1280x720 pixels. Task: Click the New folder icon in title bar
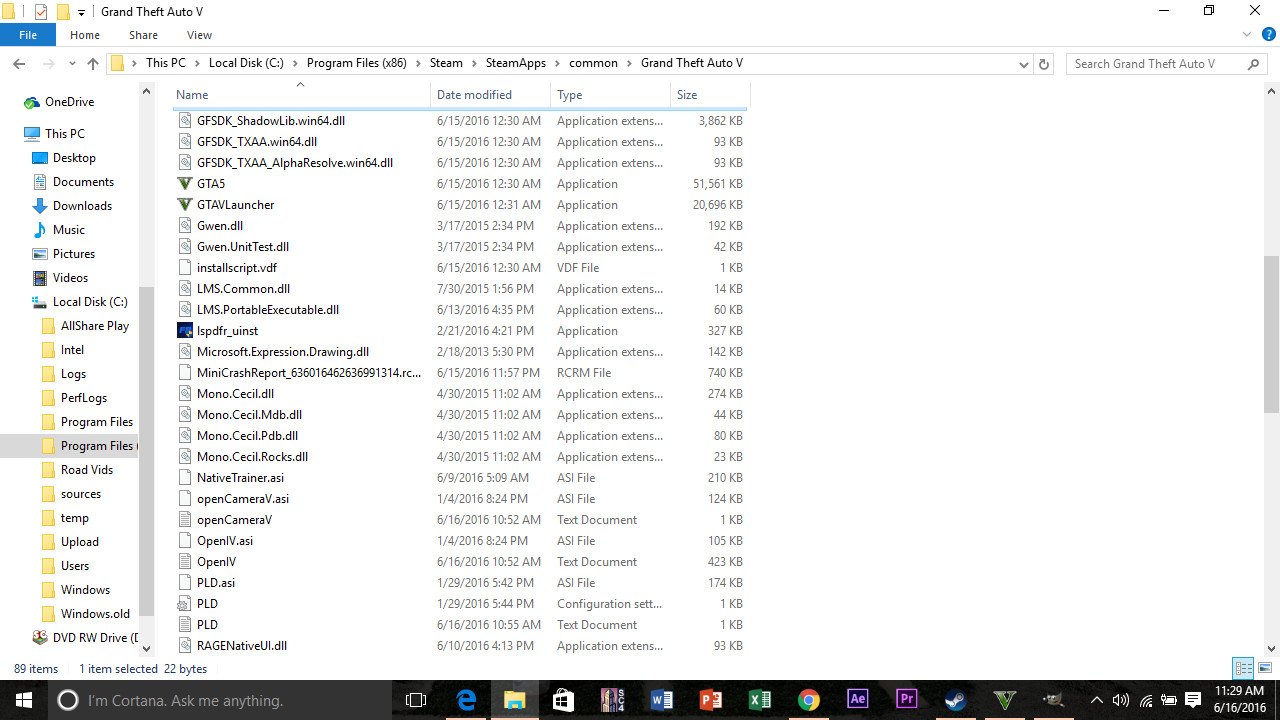click(x=63, y=12)
